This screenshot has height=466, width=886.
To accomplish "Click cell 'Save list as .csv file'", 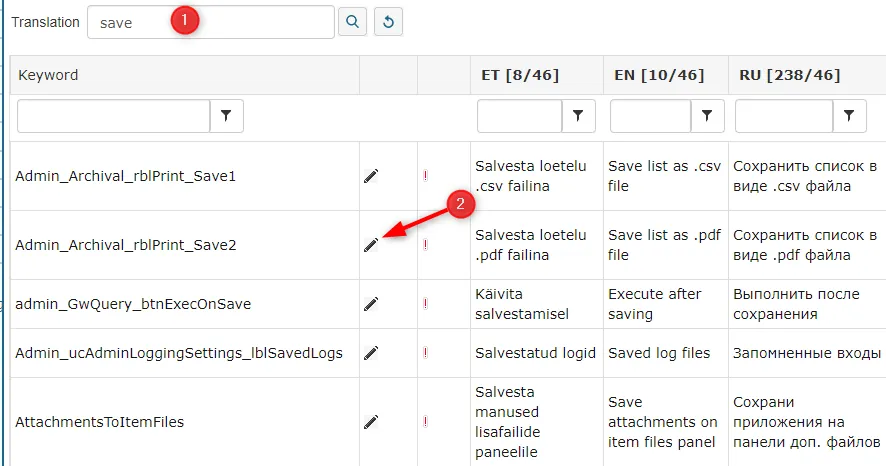I will pos(666,176).
